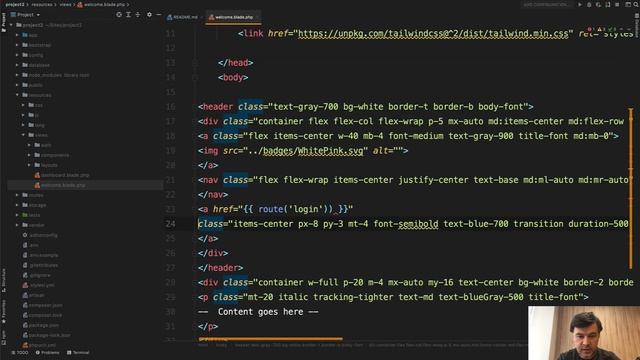Click the .editorconfig gear file icon
Image resolution: width=640 pixels, height=360 pixels.
pyautogui.click(x=25, y=235)
